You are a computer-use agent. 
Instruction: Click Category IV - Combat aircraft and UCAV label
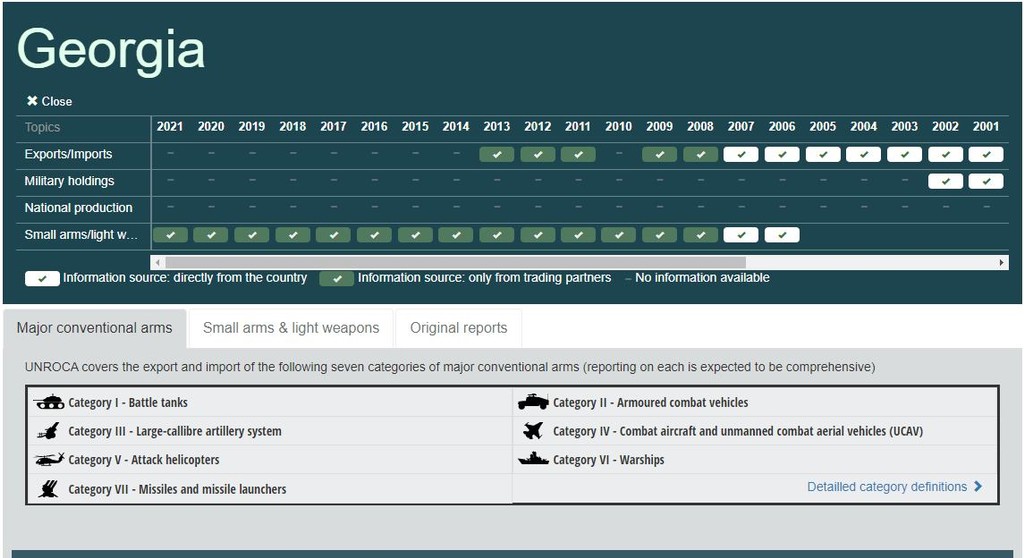[738, 431]
